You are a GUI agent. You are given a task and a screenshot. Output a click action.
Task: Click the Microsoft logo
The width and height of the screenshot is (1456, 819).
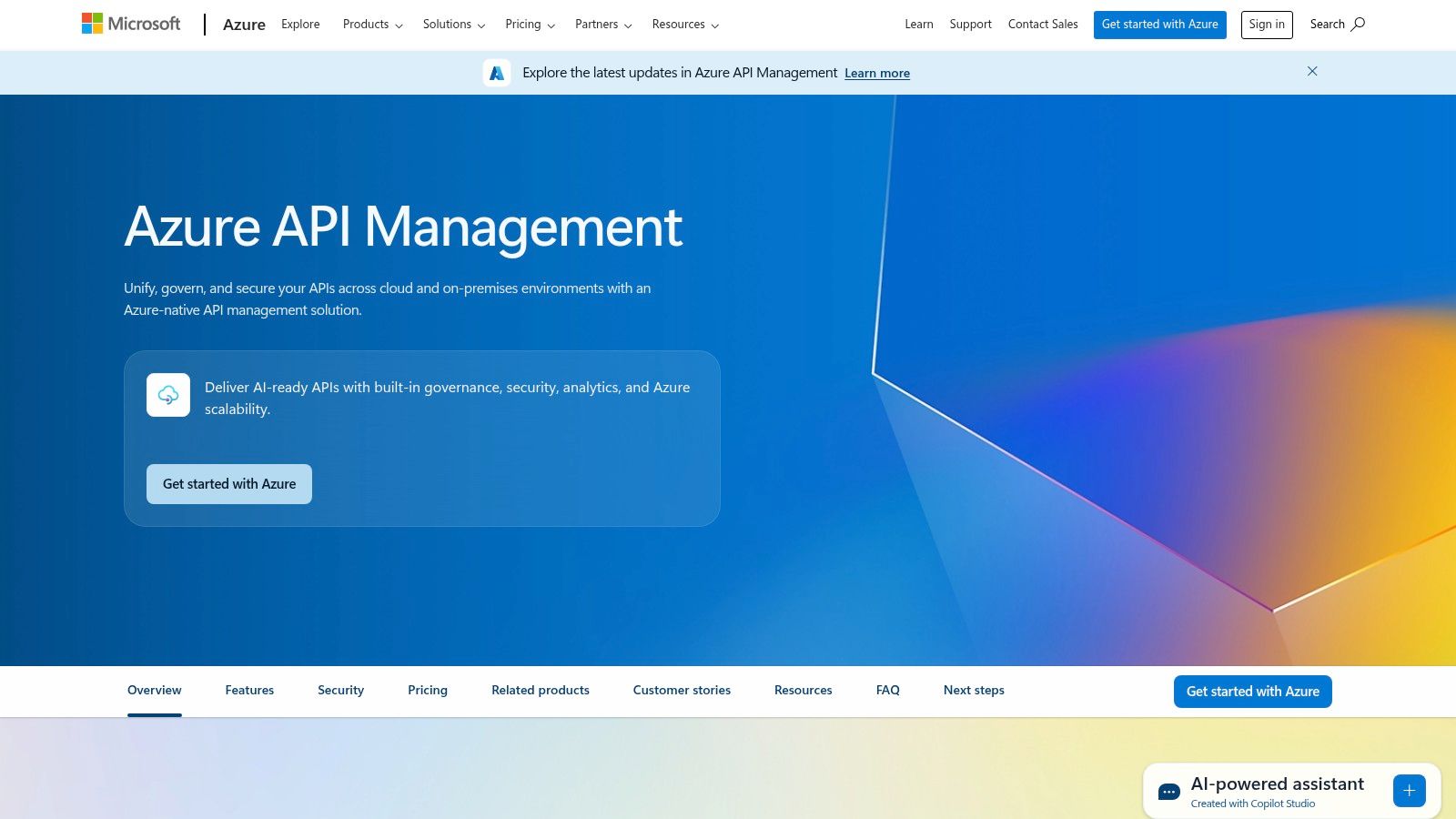(x=131, y=24)
